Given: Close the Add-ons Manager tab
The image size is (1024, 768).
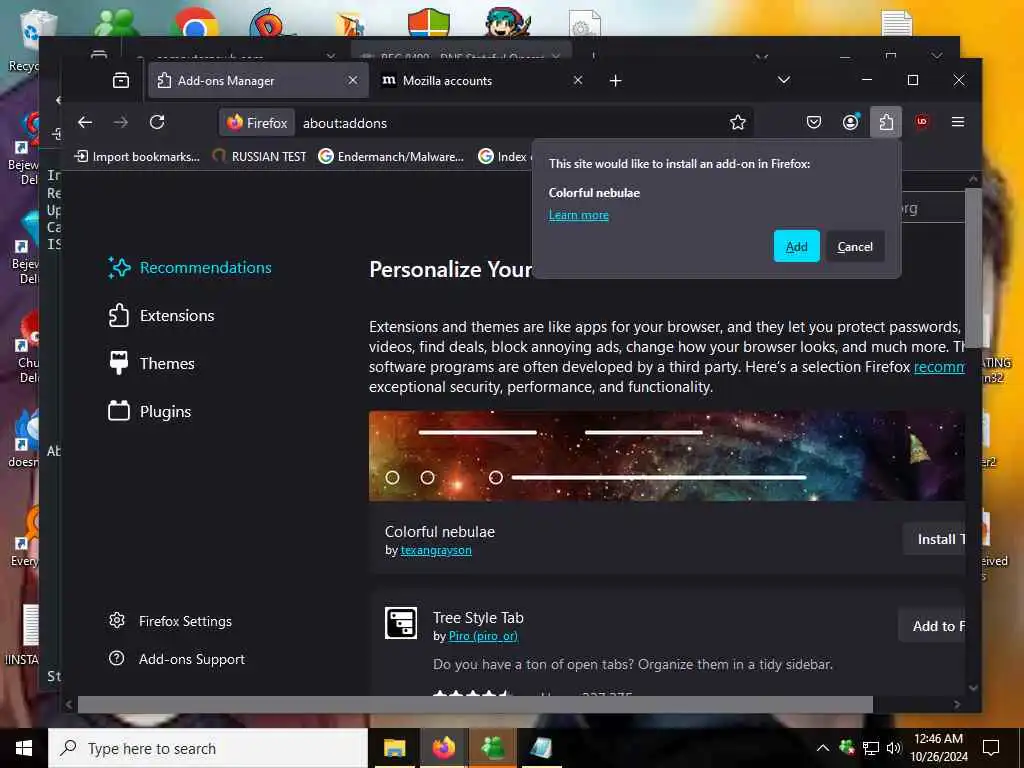Looking at the screenshot, I should (x=353, y=80).
